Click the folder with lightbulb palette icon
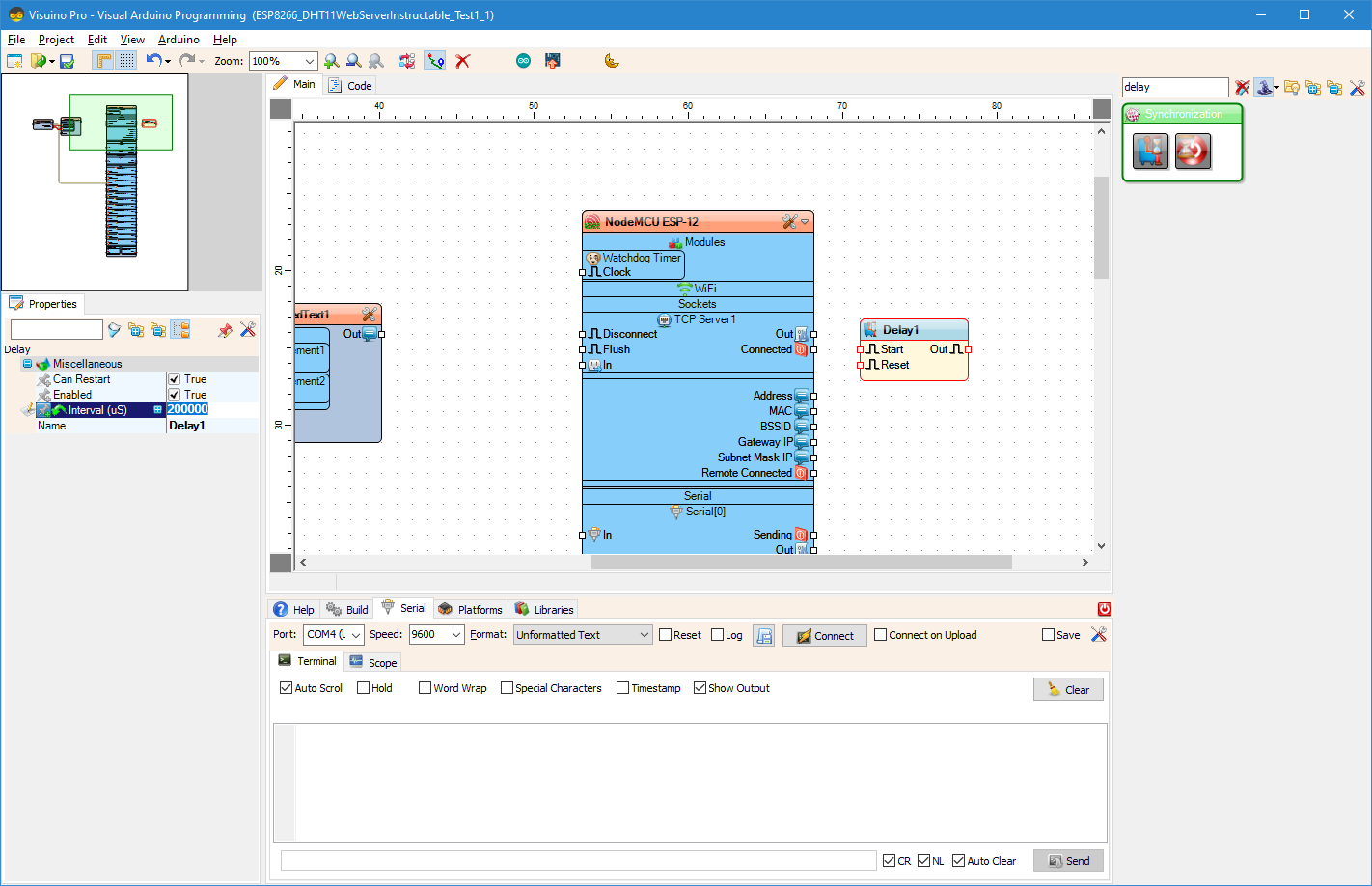Screen dimensions: 1372x886 click(x=1291, y=87)
